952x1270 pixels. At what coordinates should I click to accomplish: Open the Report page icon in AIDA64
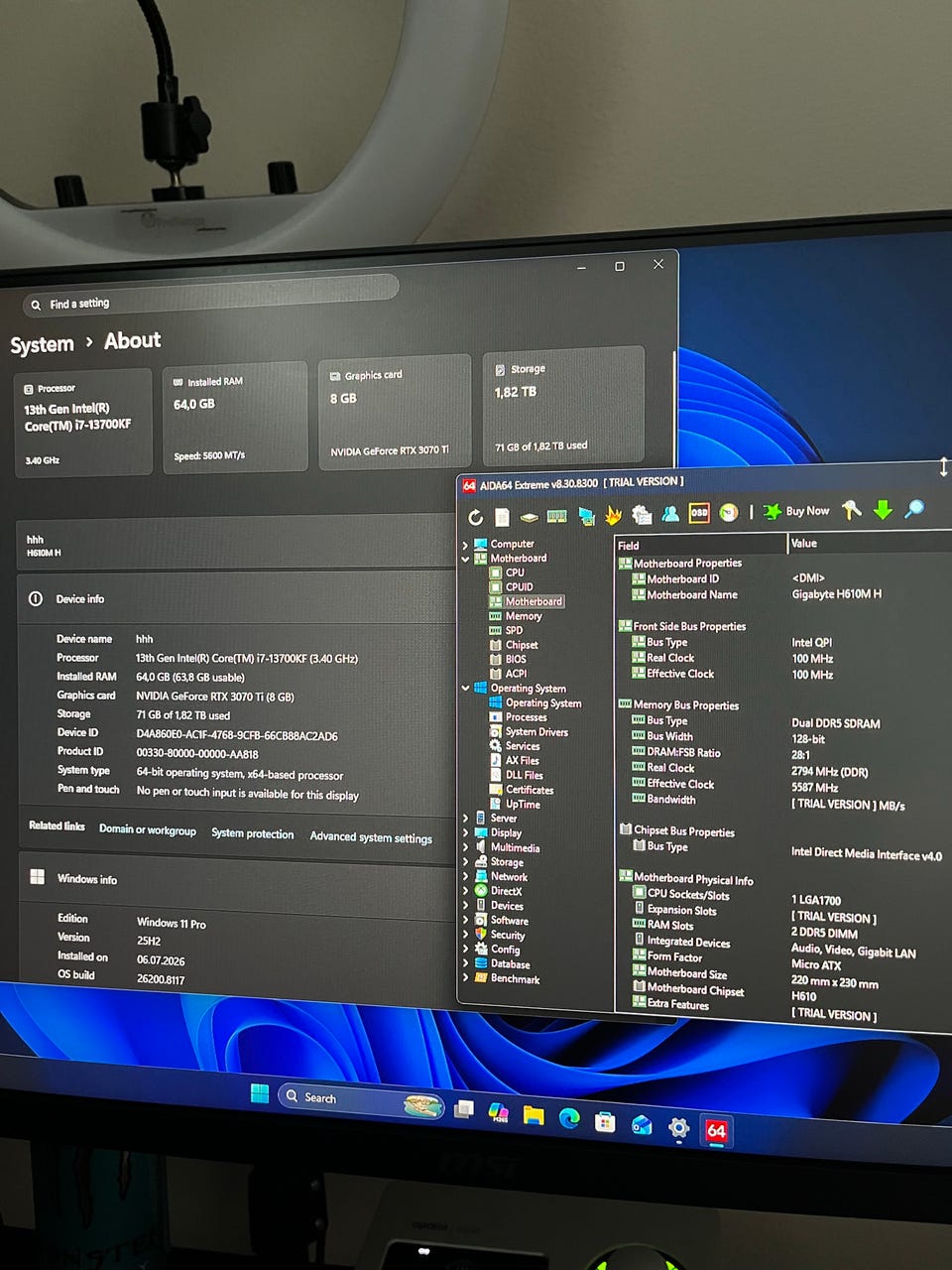coord(503,517)
